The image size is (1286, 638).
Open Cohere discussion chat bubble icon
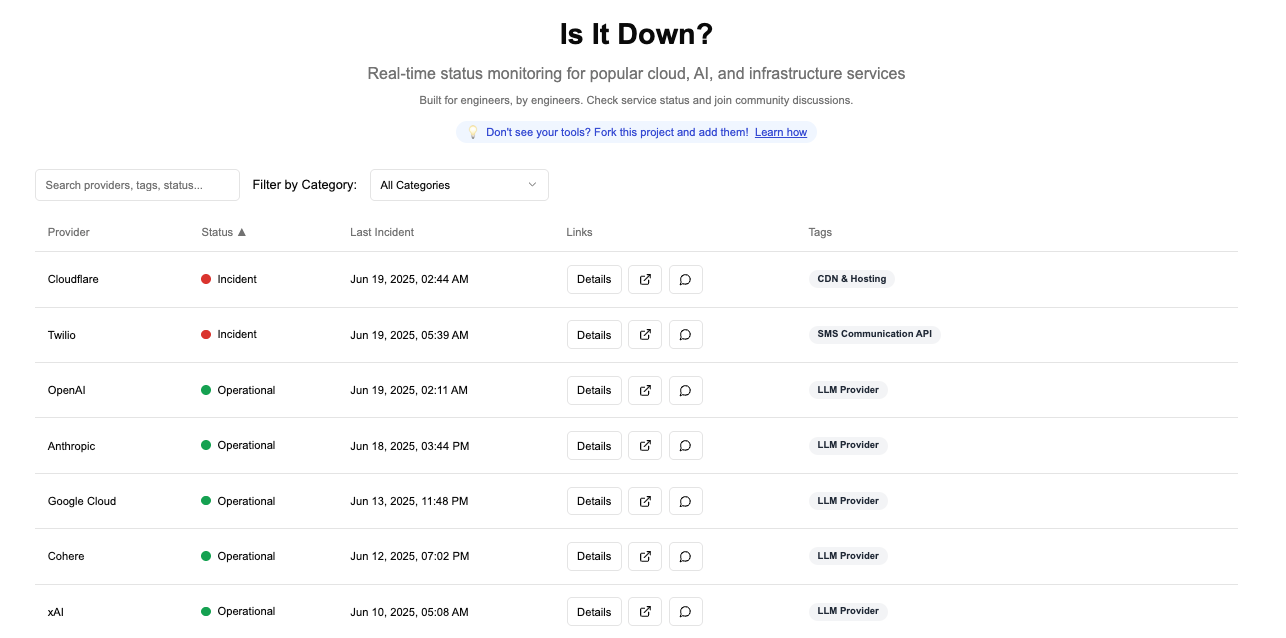click(685, 556)
